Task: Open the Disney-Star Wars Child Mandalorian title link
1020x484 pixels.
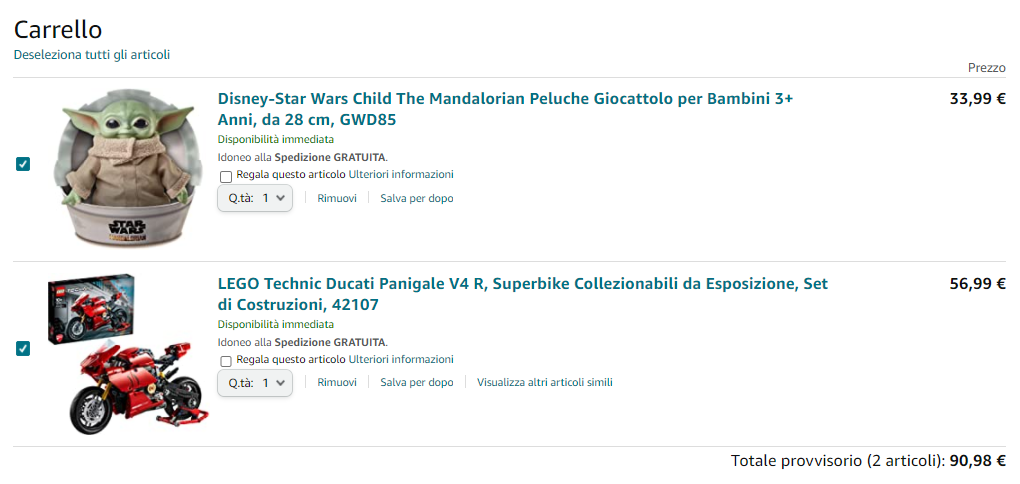Action: click(505, 109)
